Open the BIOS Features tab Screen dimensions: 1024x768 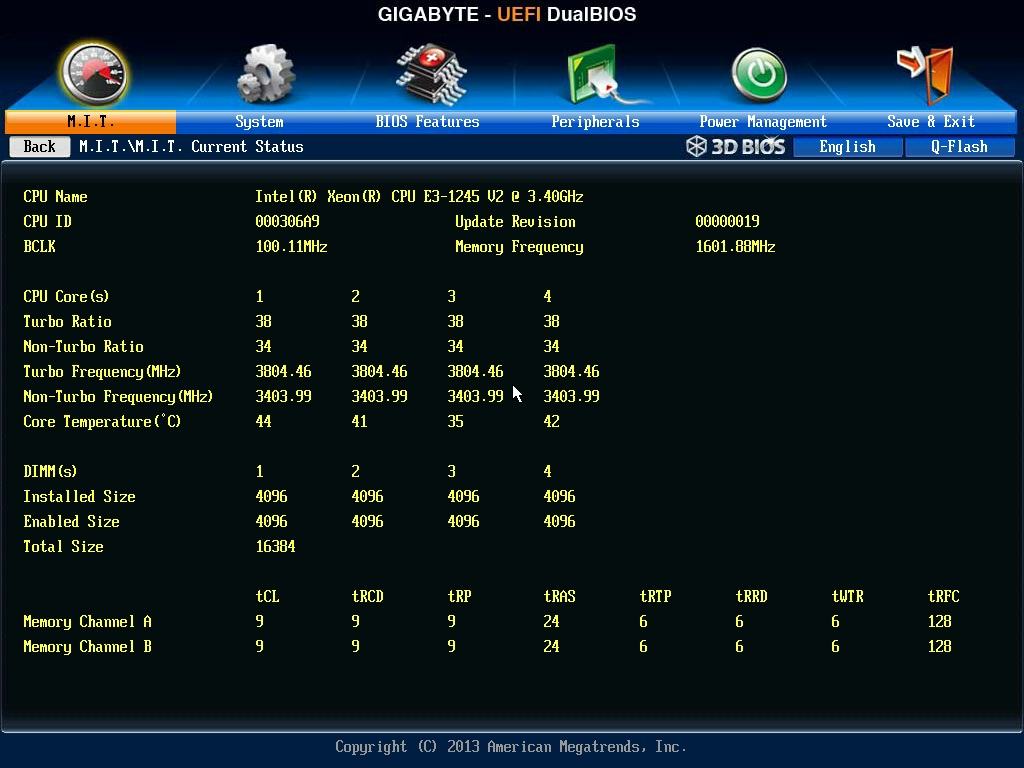click(427, 121)
